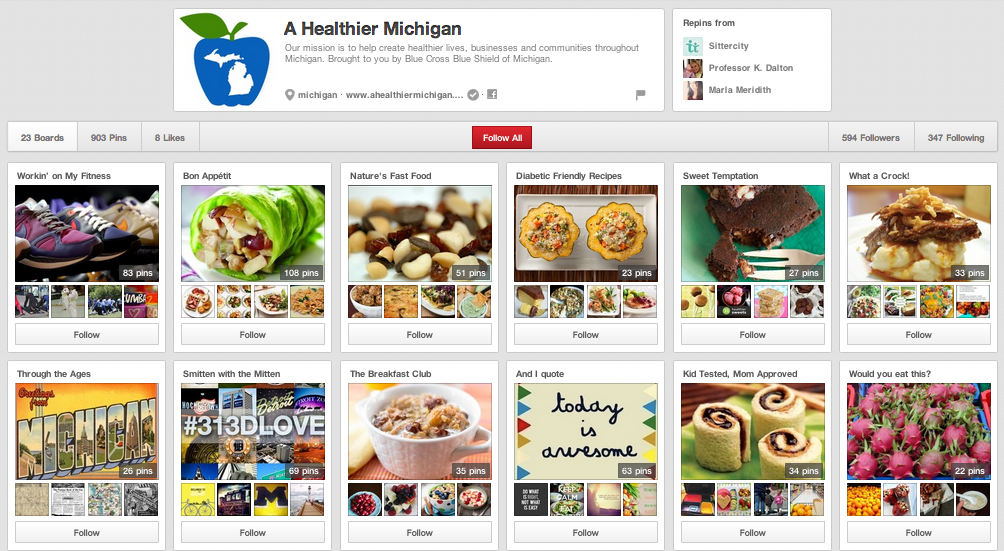The image size is (1004, 551).
Task: Click the verified website checkmark icon
Action: point(473,95)
